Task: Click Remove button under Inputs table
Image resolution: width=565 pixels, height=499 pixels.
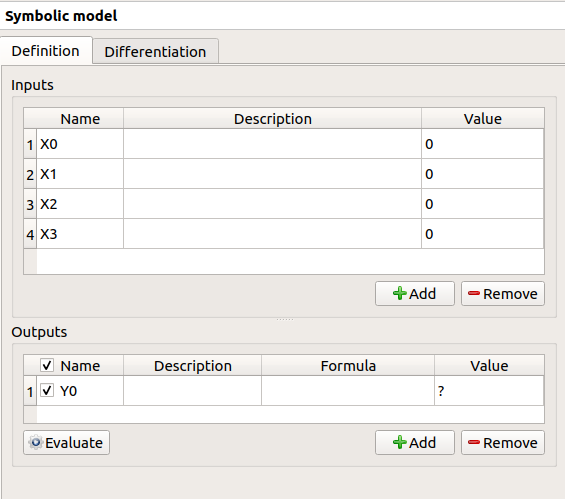Action: pos(503,294)
